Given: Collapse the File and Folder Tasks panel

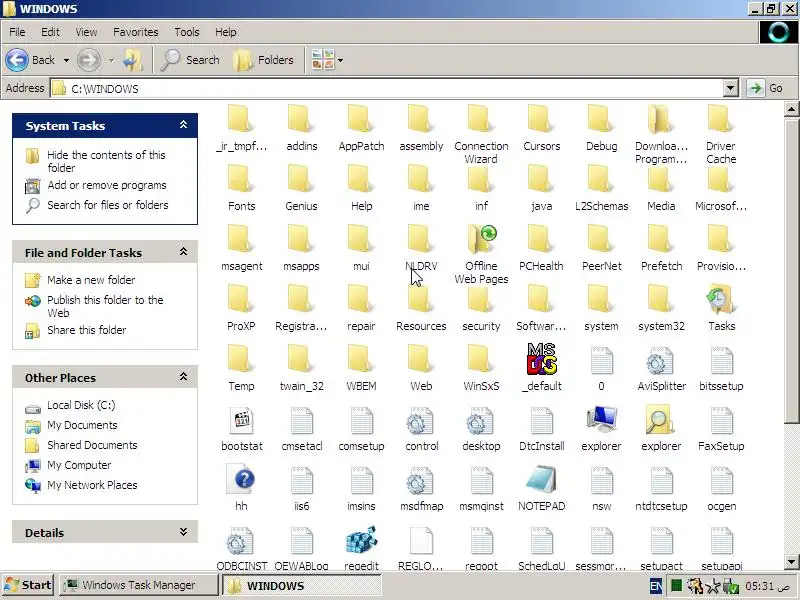Looking at the screenshot, I should coord(184,252).
